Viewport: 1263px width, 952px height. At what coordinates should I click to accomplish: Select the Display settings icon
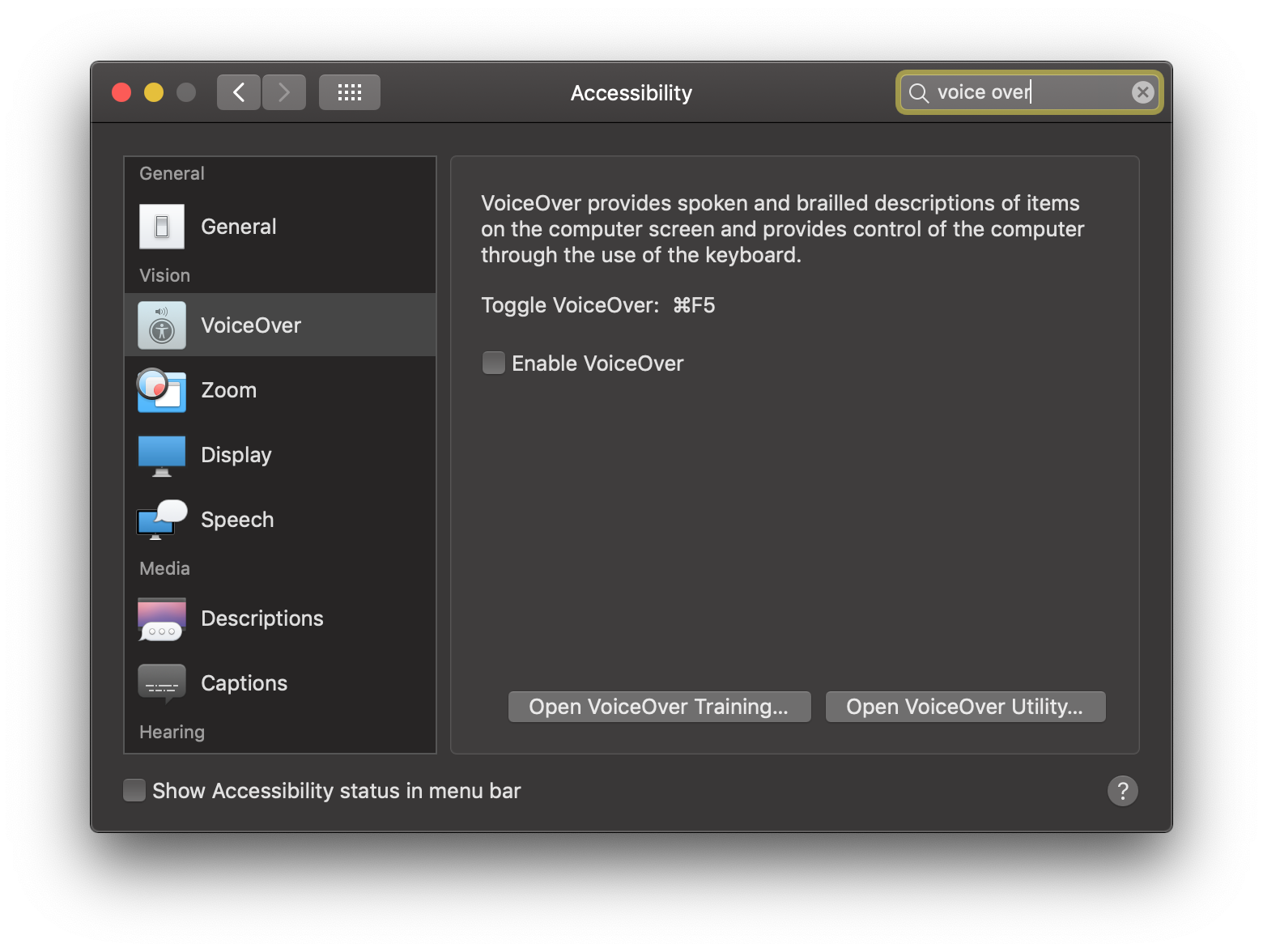[x=161, y=455]
